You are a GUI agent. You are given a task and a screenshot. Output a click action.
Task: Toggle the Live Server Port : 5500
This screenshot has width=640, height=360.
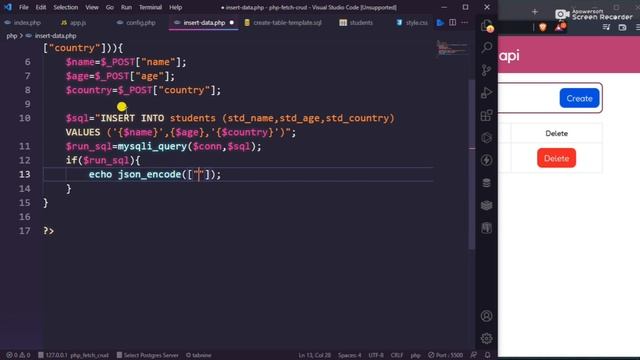(445, 355)
